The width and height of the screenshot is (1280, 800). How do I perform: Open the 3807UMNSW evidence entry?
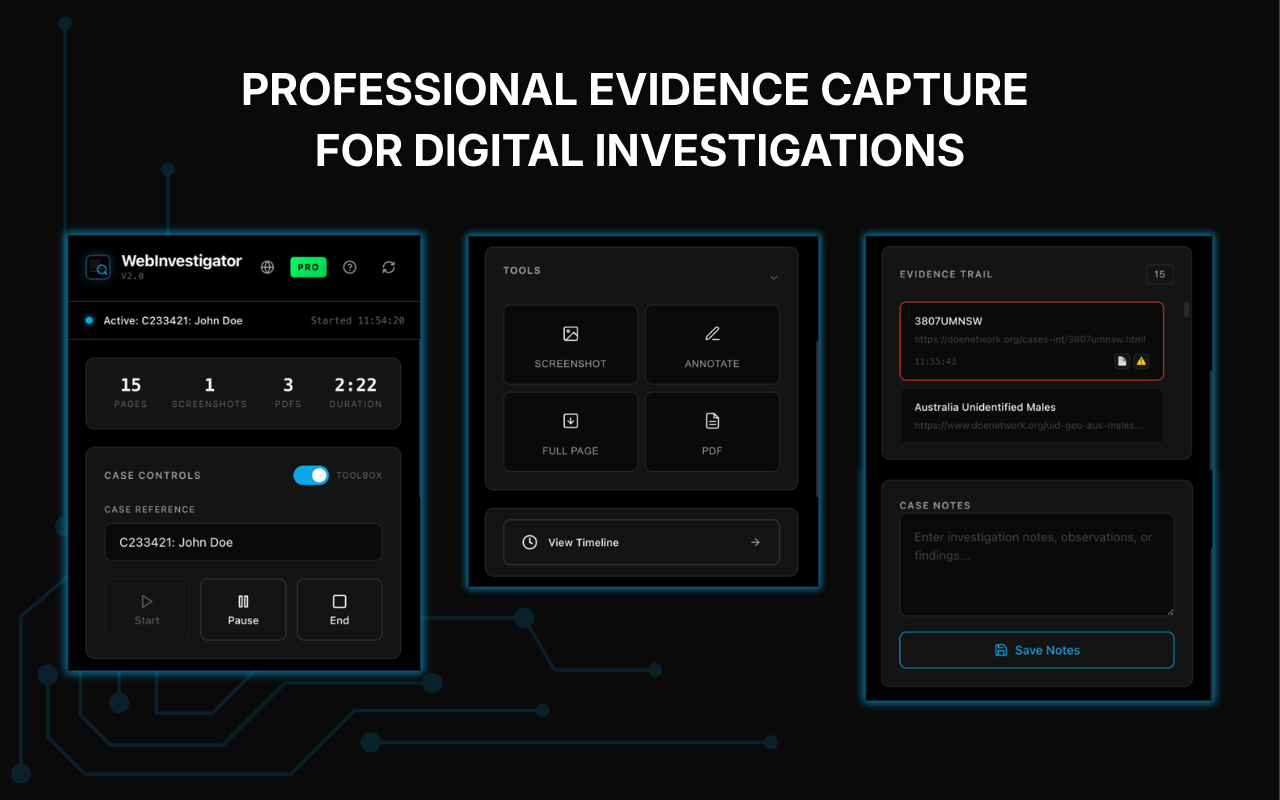pos(1031,341)
